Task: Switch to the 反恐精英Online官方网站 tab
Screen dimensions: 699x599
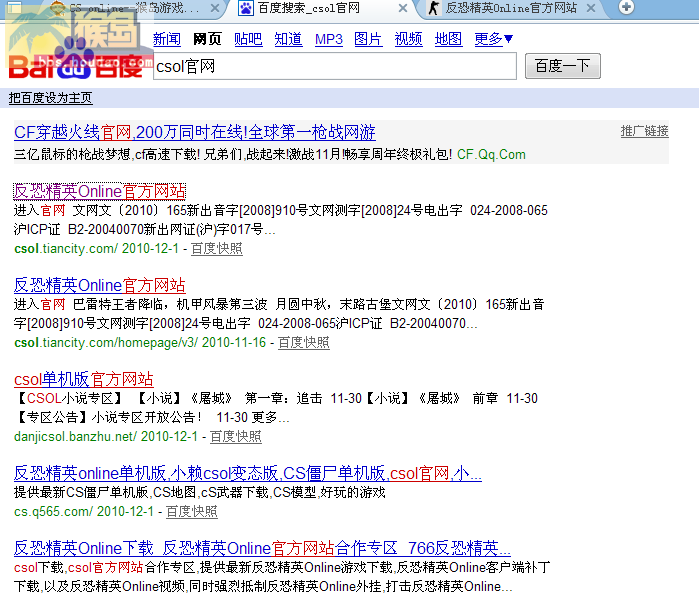Action: click(510, 8)
